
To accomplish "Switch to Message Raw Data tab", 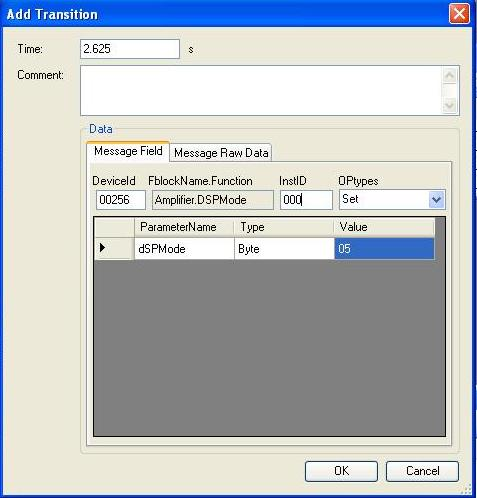I will [221, 153].
